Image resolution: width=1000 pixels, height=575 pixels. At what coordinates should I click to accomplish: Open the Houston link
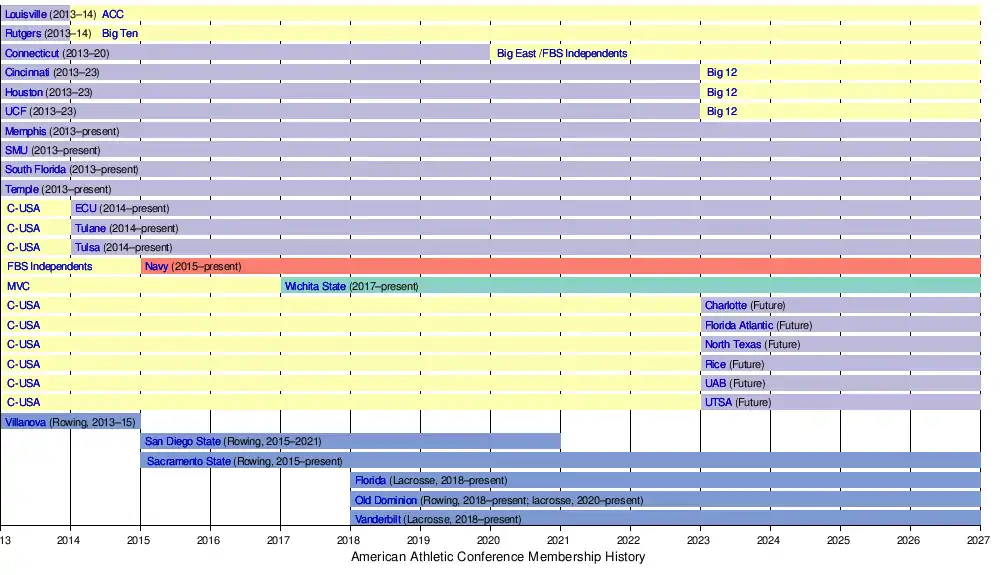(x=24, y=92)
